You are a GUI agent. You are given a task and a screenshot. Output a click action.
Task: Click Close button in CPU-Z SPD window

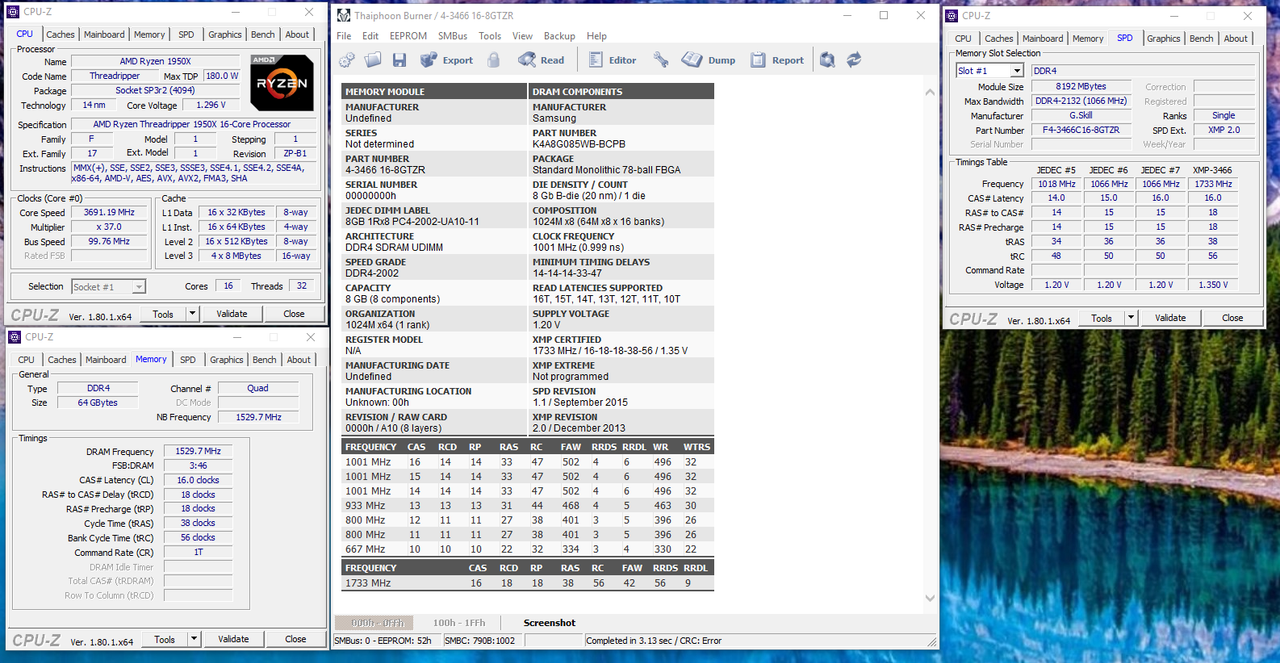click(x=1232, y=318)
